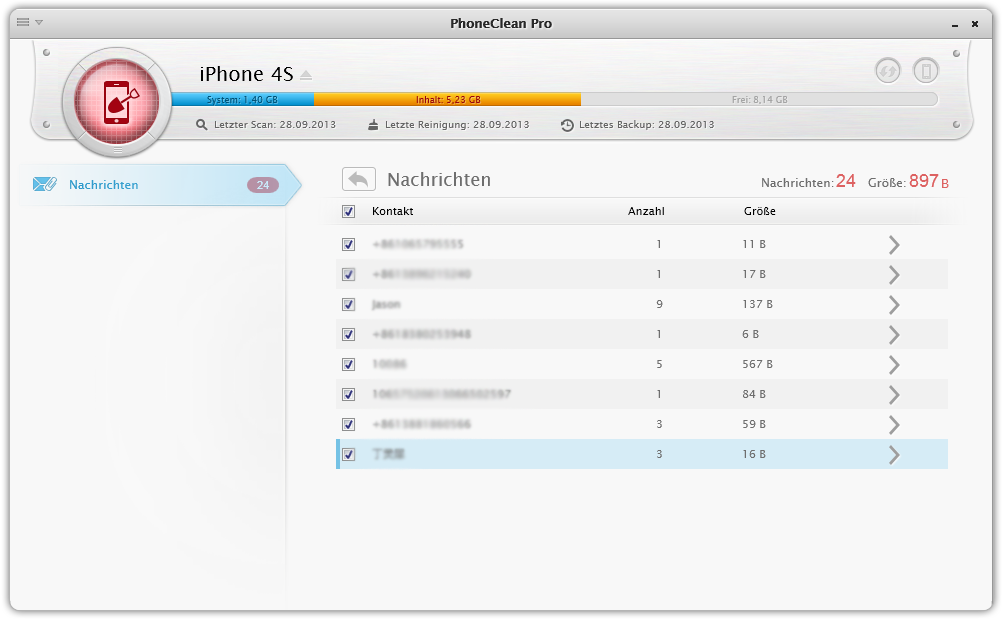Expand Jason's message details chevron

(895, 305)
